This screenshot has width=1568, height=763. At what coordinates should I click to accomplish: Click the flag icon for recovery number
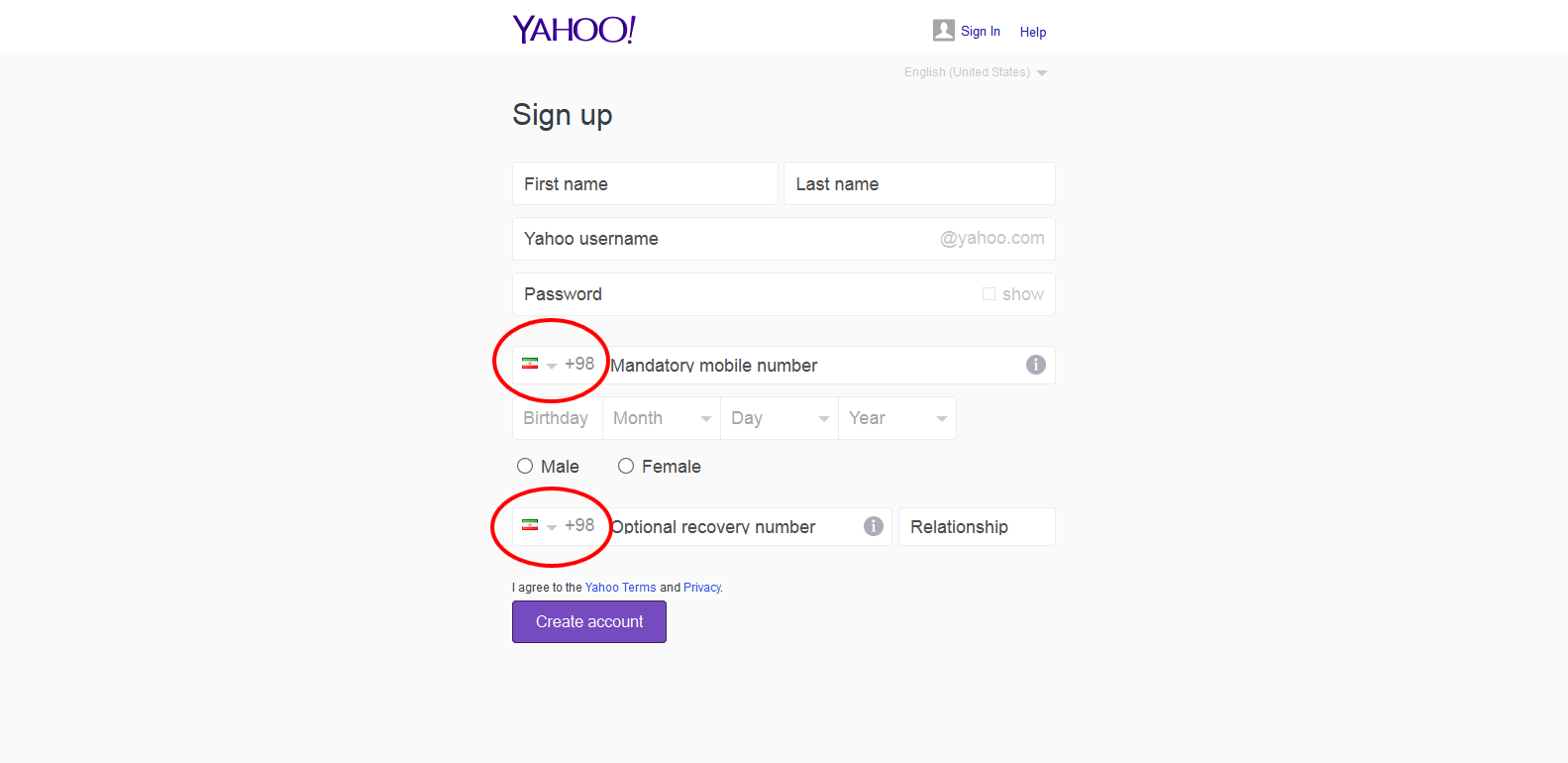coord(530,525)
